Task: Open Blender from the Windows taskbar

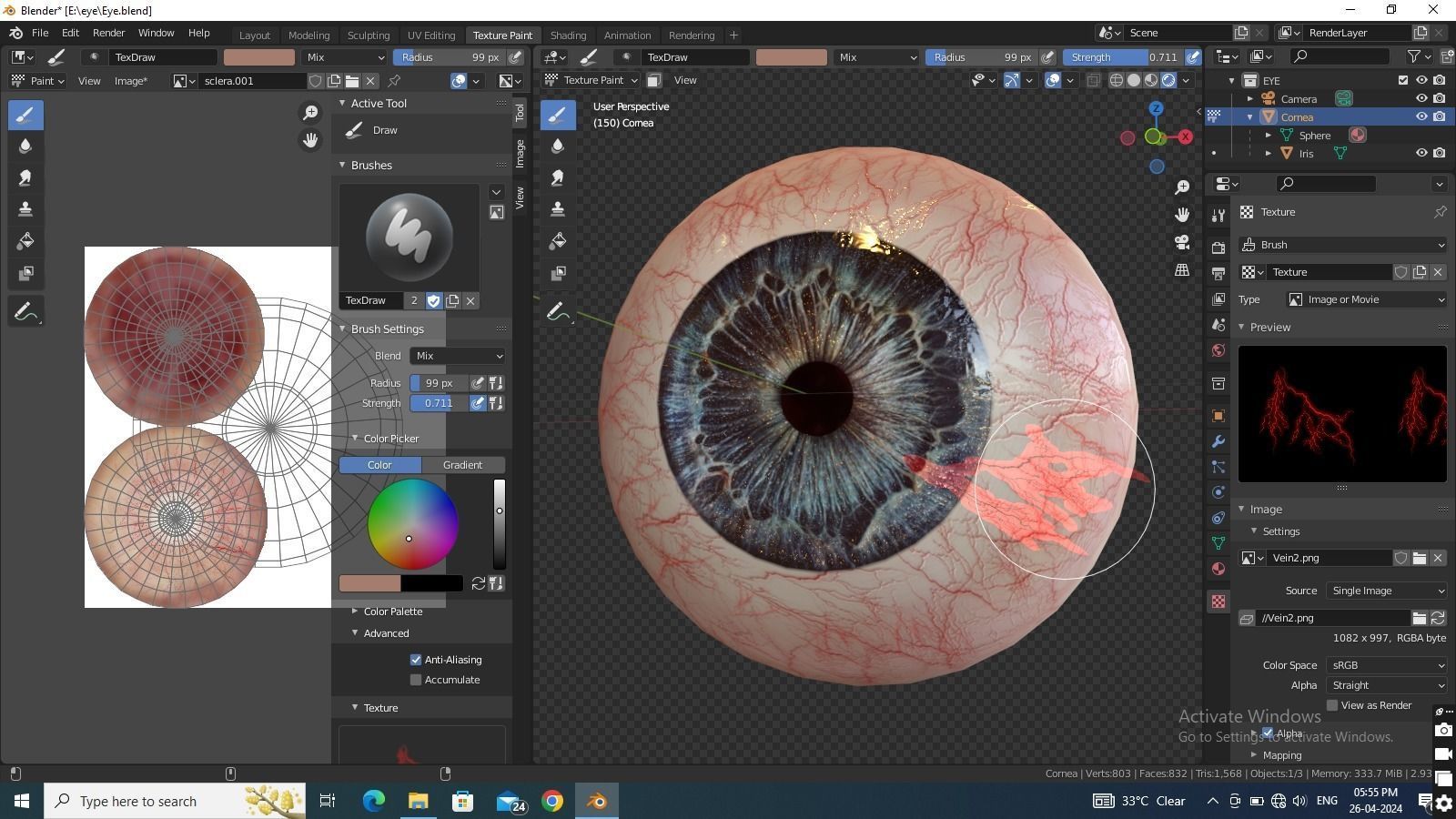Action: point(597,801)
